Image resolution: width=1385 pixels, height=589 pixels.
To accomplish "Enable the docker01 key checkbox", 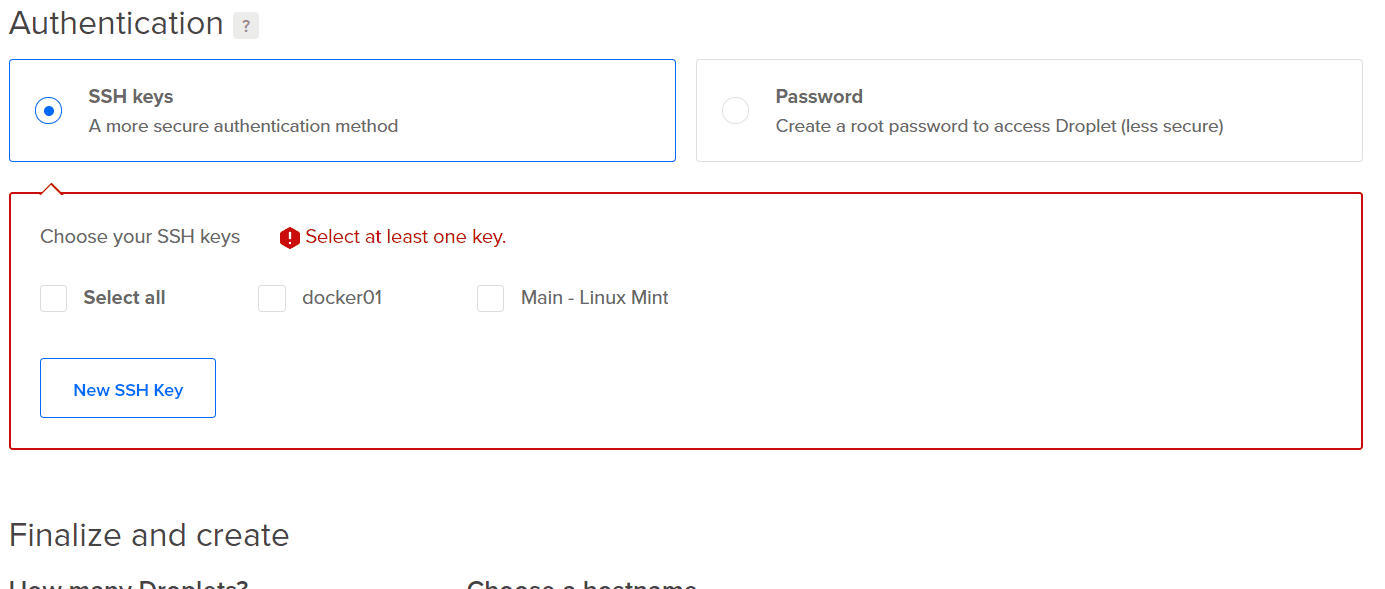I will 272,298.
